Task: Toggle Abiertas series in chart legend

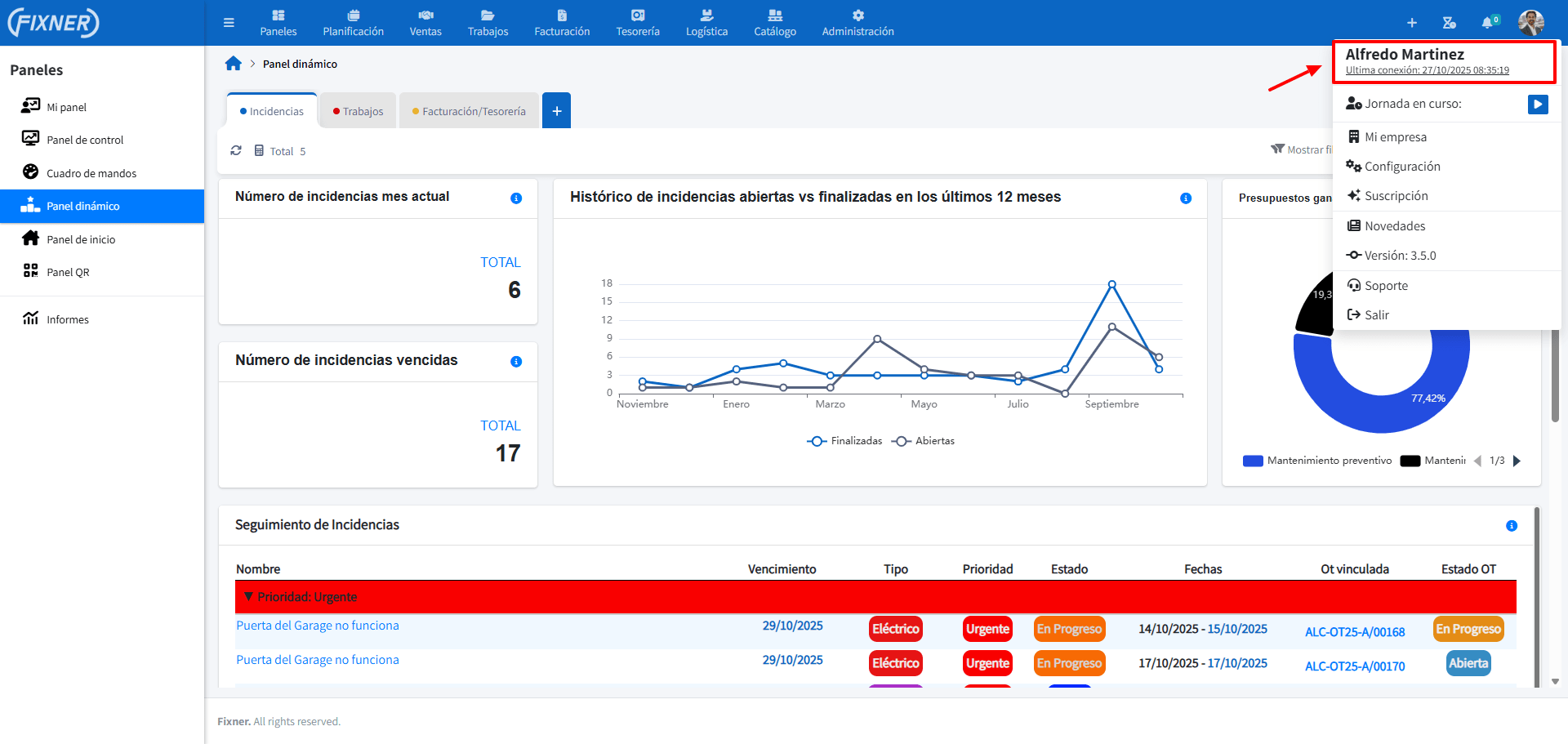Action: pyautogui.click(x=924, y=441)
